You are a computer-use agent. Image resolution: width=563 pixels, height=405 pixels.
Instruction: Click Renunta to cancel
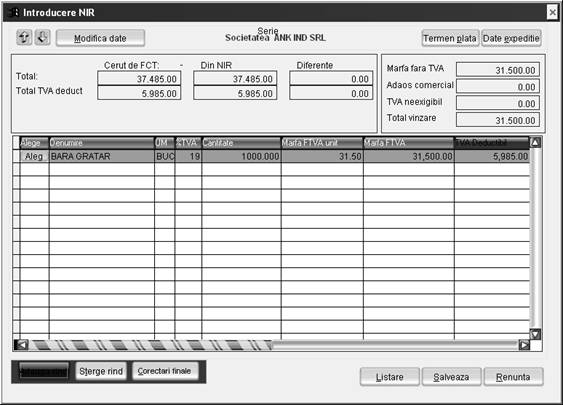pyautogui.click(x=513, y=377)
